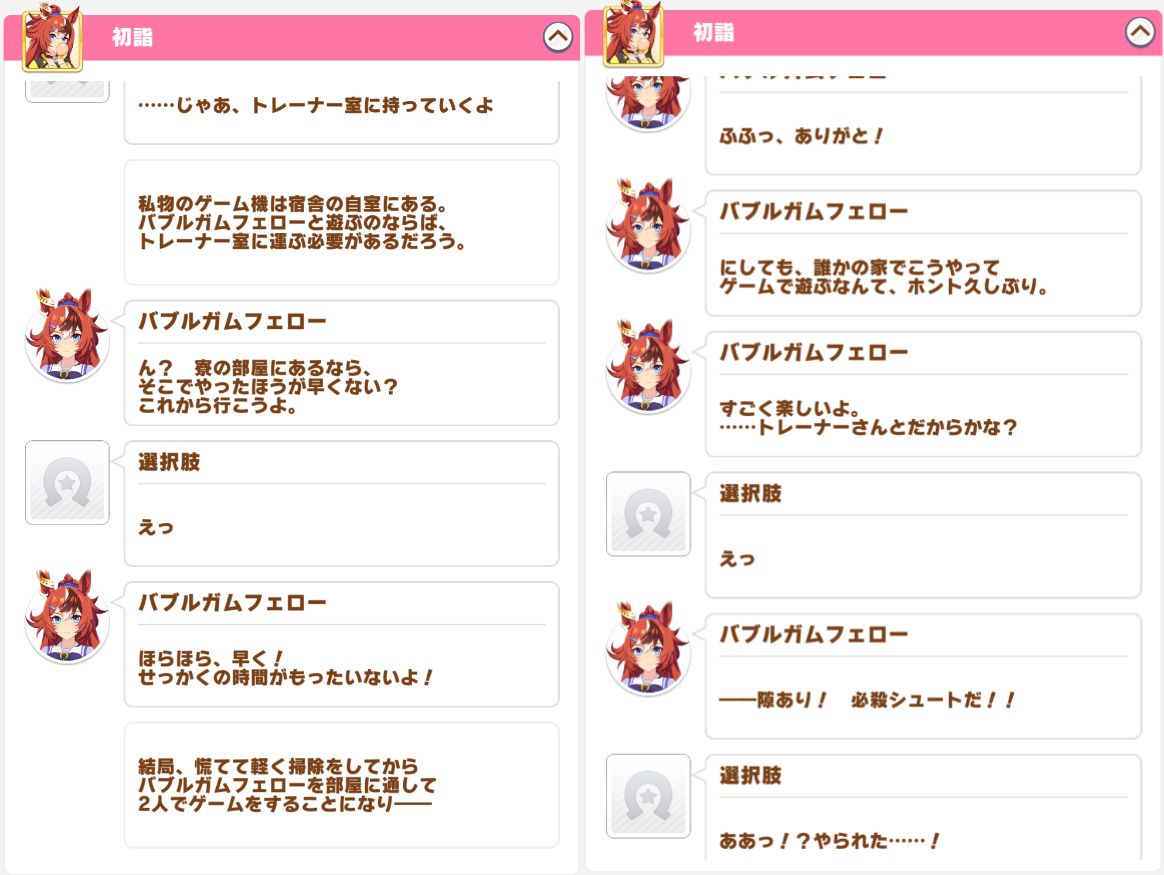
Task: Click the left panel 初詣 title bar
Action: [x=292, y=37]
